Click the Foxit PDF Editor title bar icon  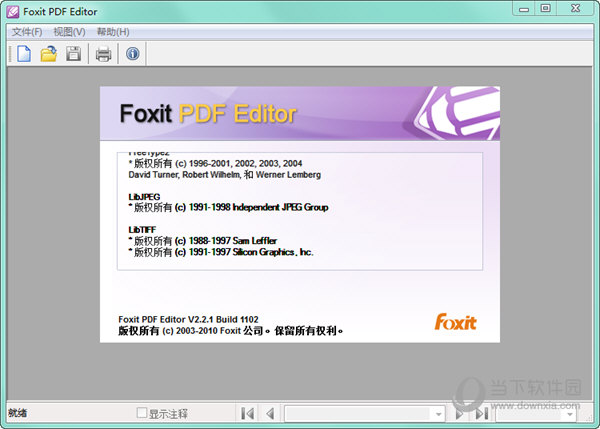(x=13, y=12)
